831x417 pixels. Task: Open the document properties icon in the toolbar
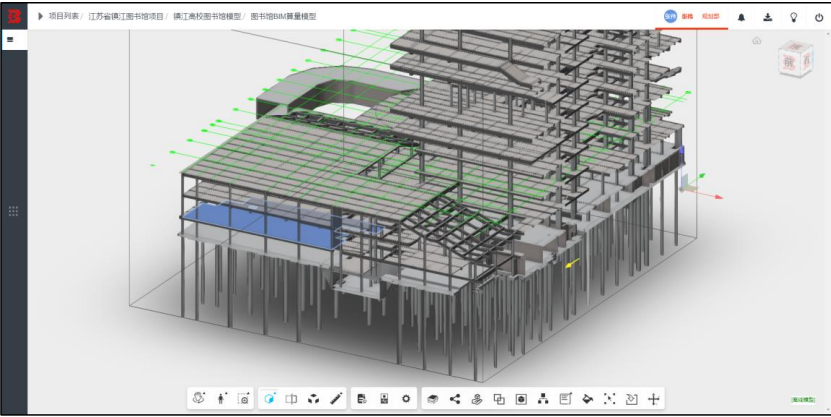[x=362, y=399]
